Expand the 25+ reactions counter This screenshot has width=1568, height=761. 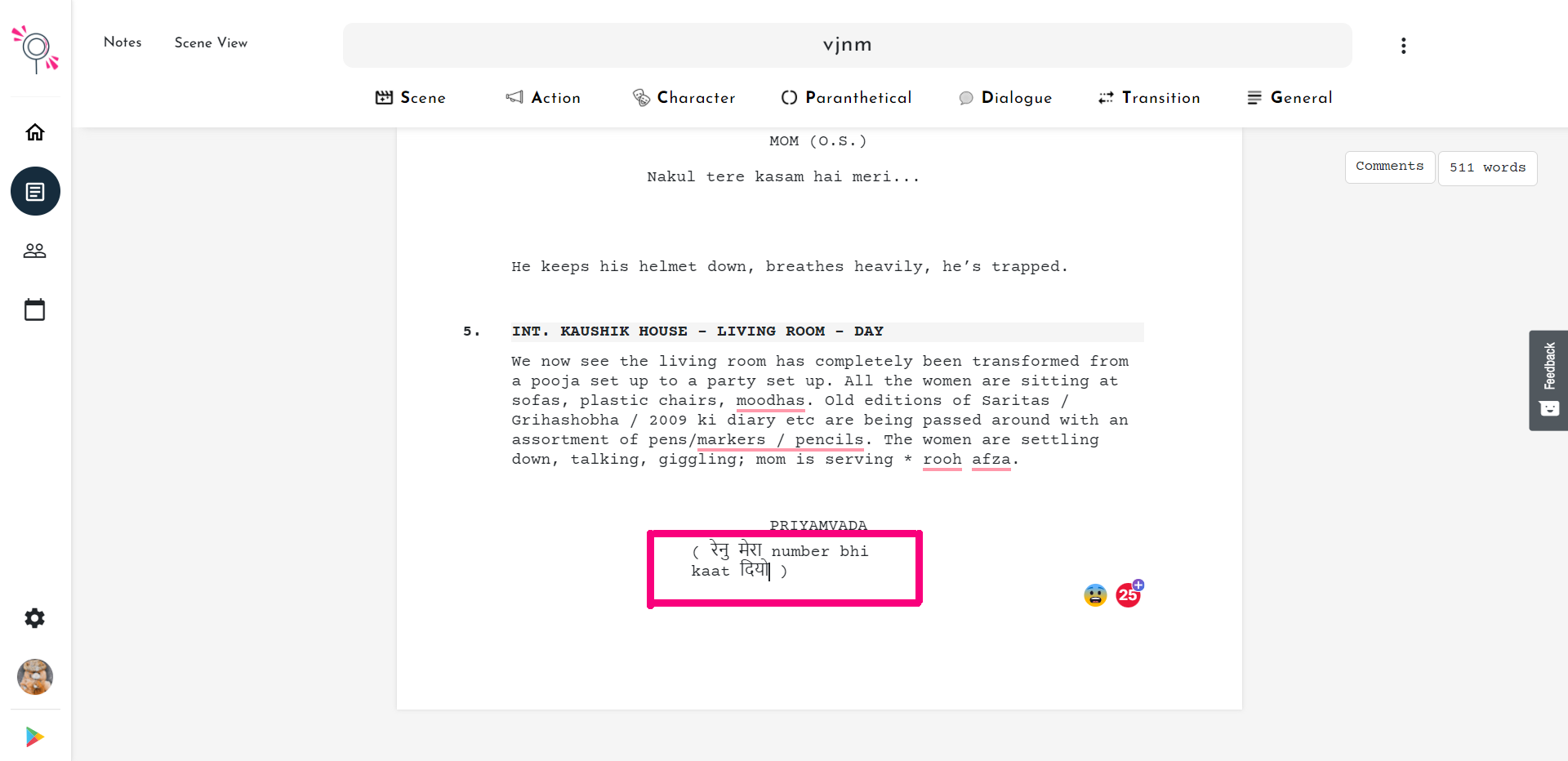click(x=1129, y=594)
